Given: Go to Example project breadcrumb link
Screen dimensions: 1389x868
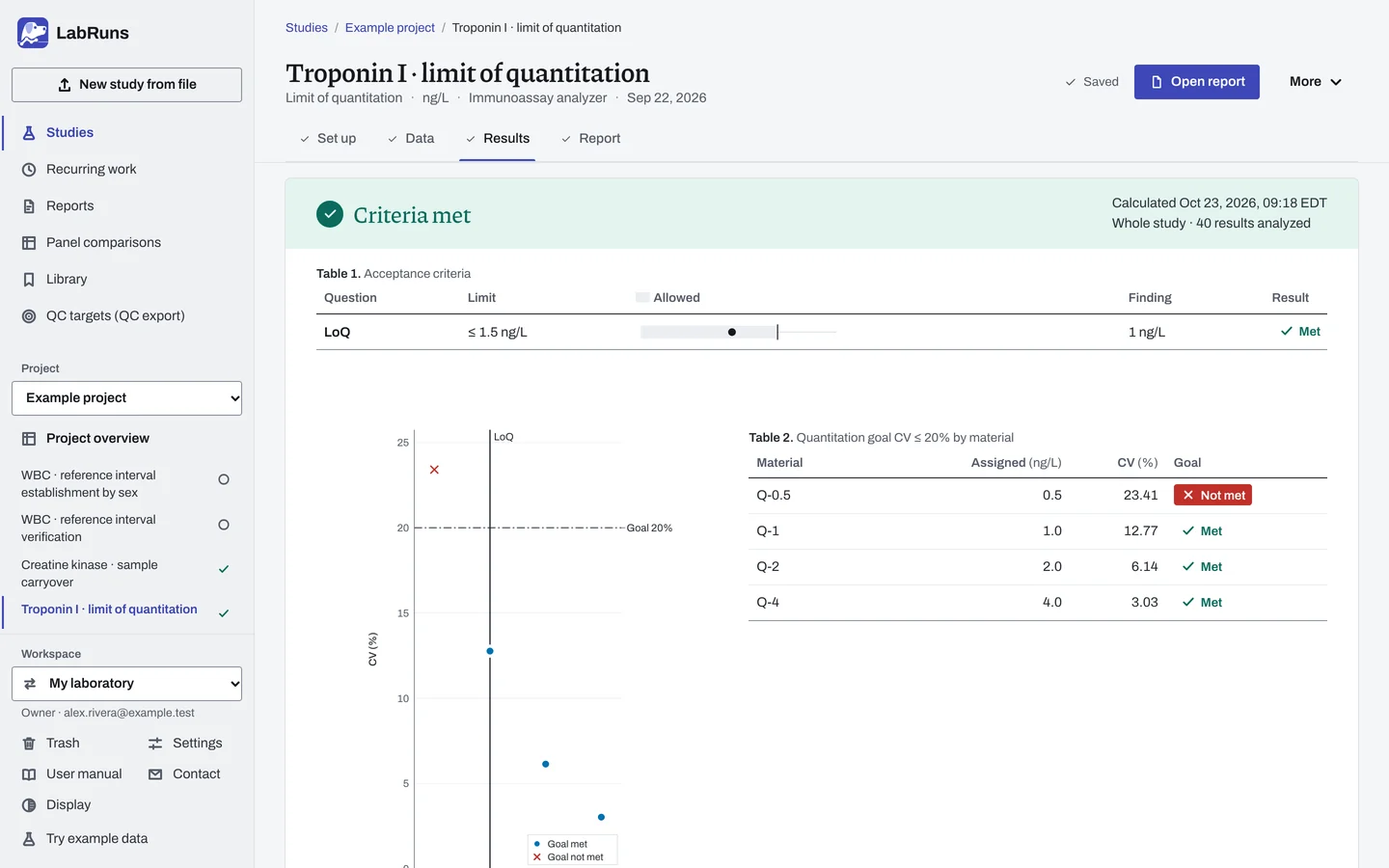Looking at the screenshot, I should click(390, 28).
